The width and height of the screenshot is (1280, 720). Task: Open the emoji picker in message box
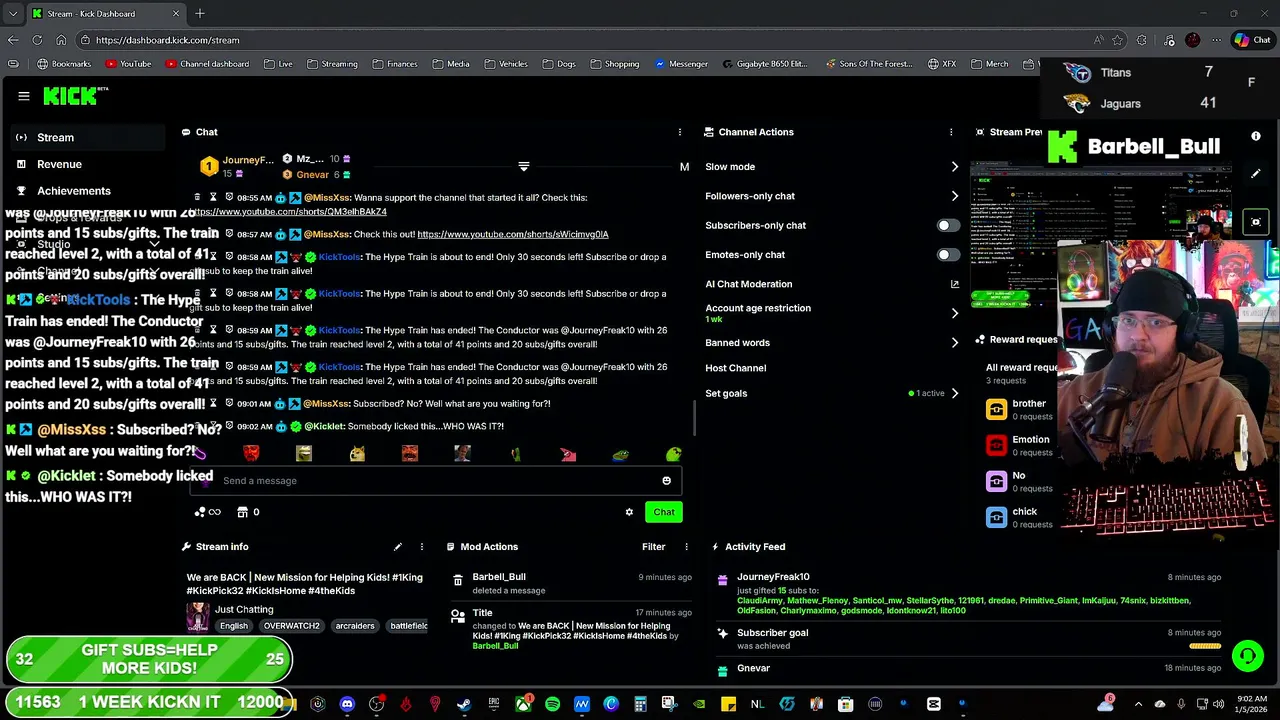[667, 481]
